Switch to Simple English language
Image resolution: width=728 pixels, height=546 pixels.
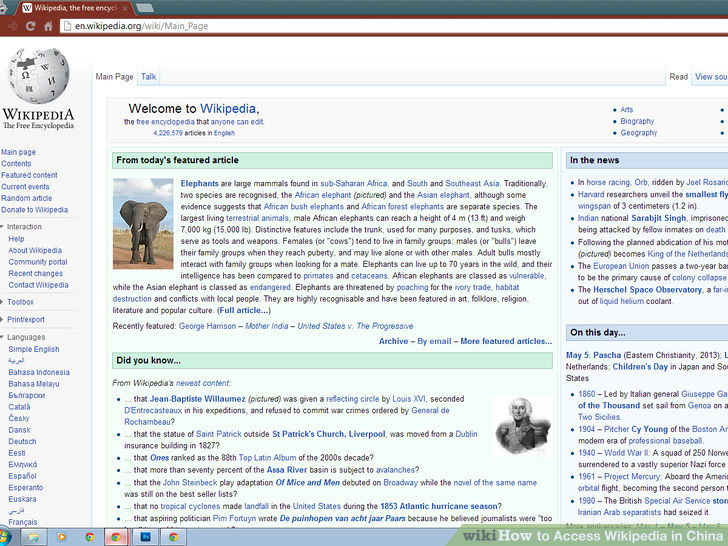point(34,350)
